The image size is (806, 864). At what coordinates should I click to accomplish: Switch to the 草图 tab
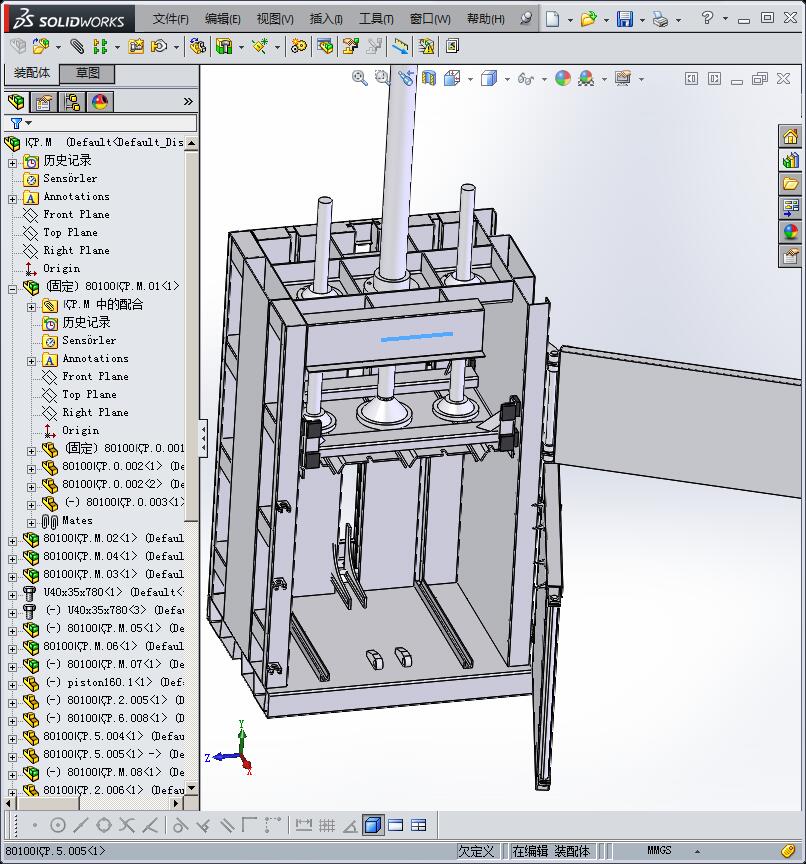coord(87,73)
